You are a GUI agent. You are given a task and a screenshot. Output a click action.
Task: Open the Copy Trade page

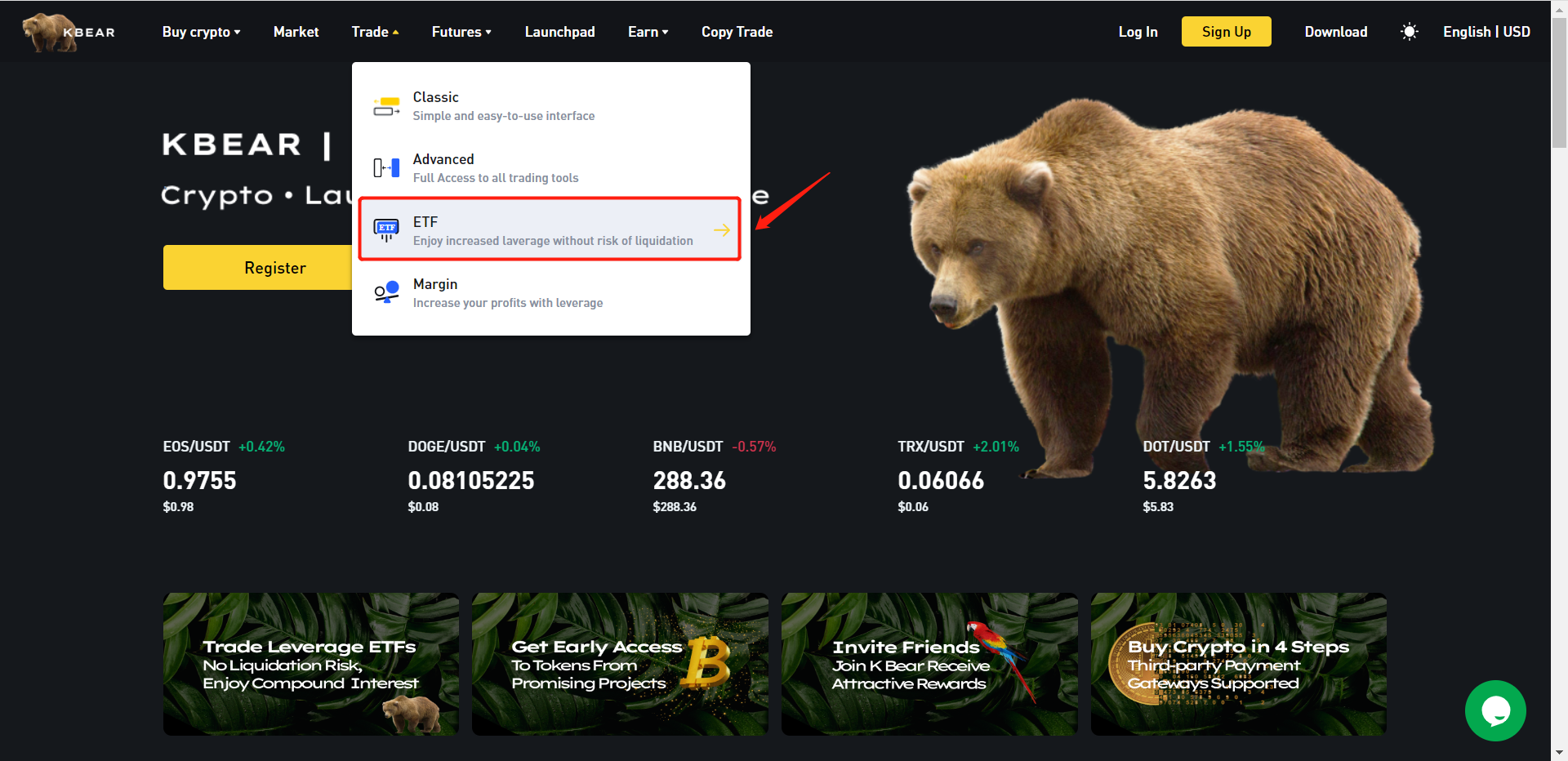click(737, 32)
